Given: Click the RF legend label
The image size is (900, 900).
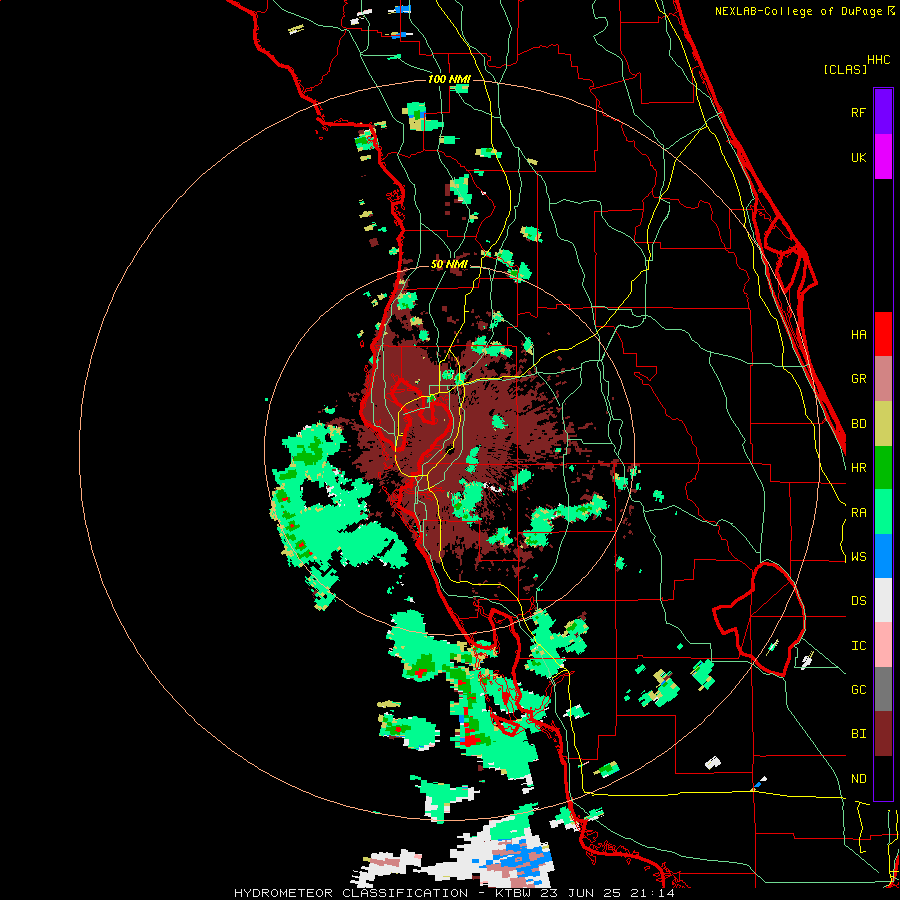Looking at the screenshot, I should [858, 112].
